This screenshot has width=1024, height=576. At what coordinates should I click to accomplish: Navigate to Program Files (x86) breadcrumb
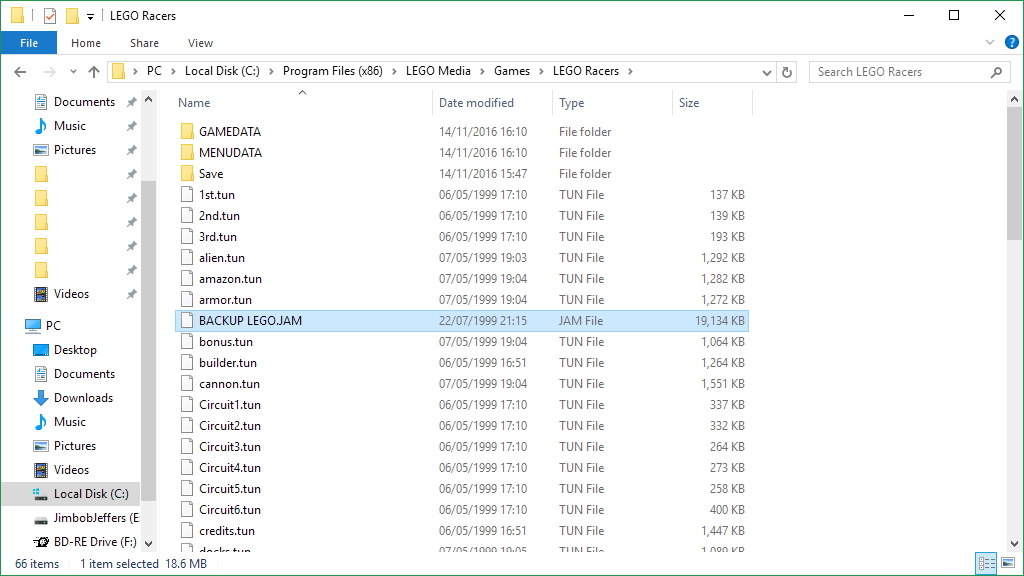click(x=332, y=71)
